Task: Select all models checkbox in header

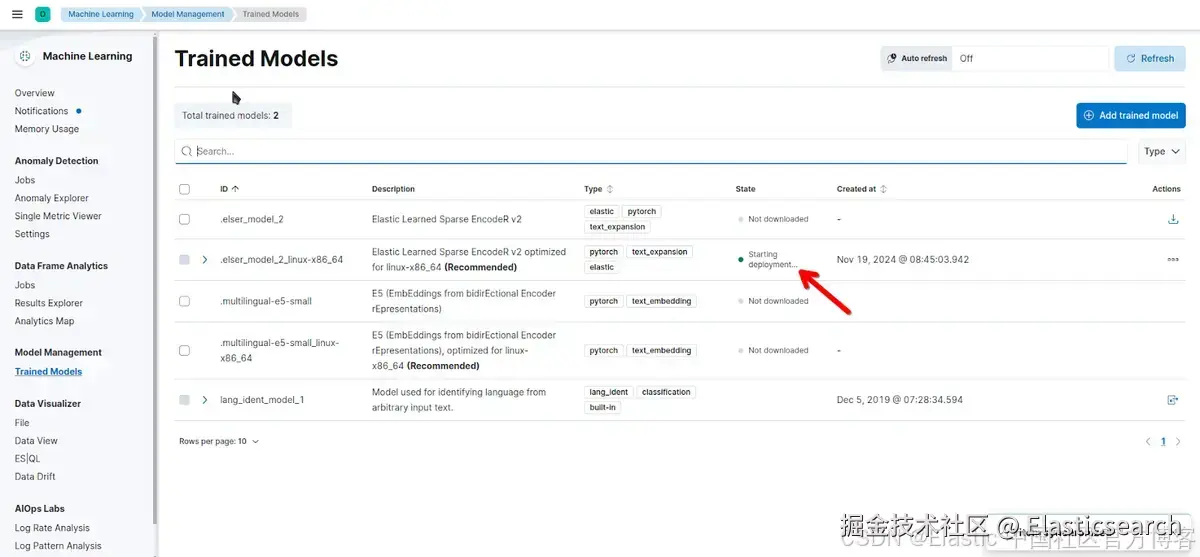Action: (184, 189)
